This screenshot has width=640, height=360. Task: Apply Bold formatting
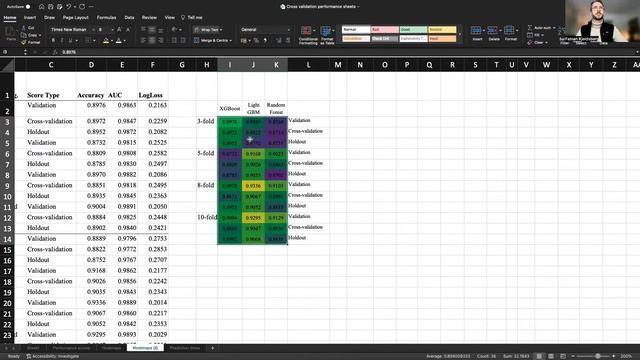(53, 40)
